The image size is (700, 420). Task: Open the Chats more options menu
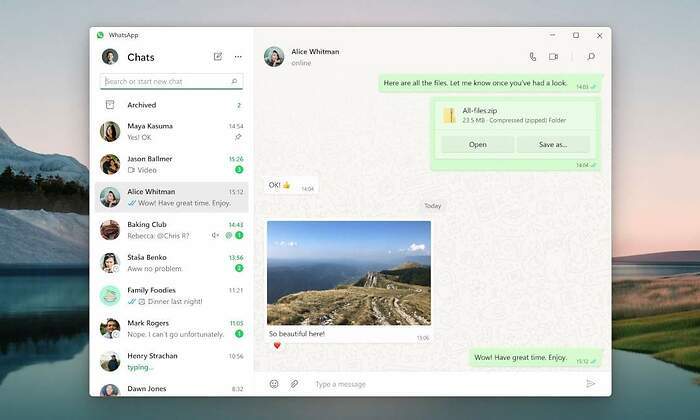pos(238,57)
